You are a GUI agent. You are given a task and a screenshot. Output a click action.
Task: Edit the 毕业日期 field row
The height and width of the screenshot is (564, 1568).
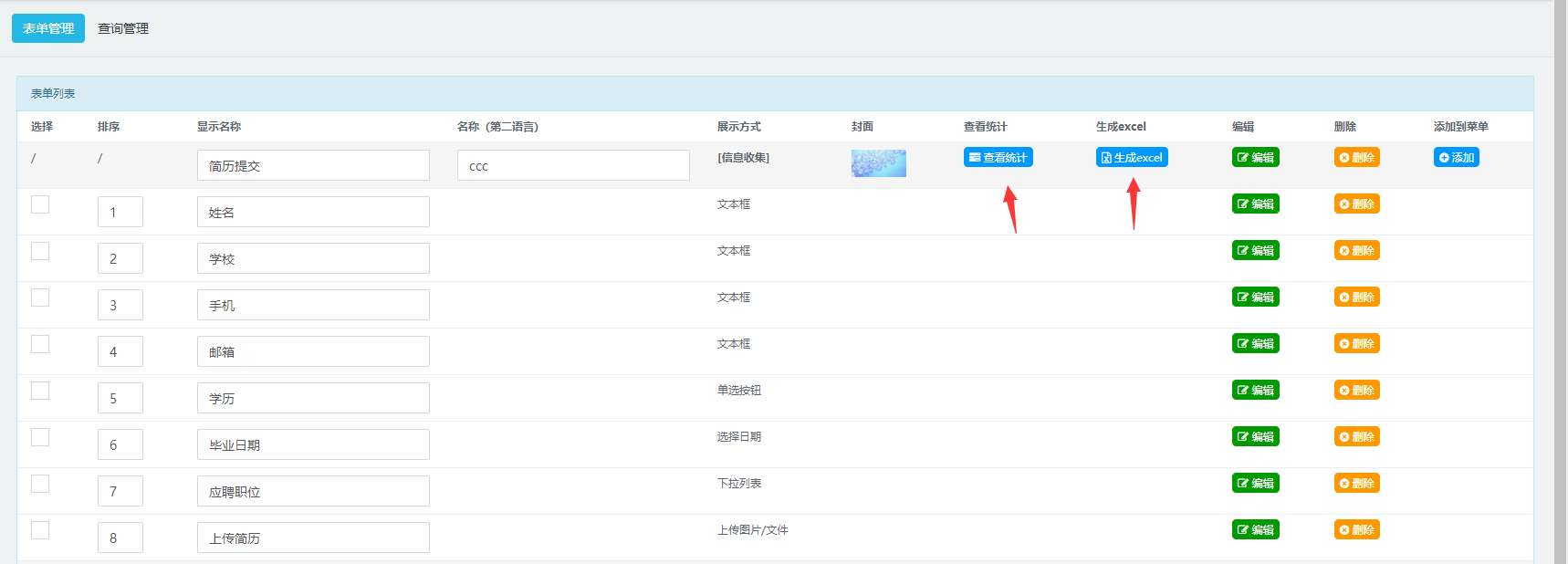(1255, 437)
